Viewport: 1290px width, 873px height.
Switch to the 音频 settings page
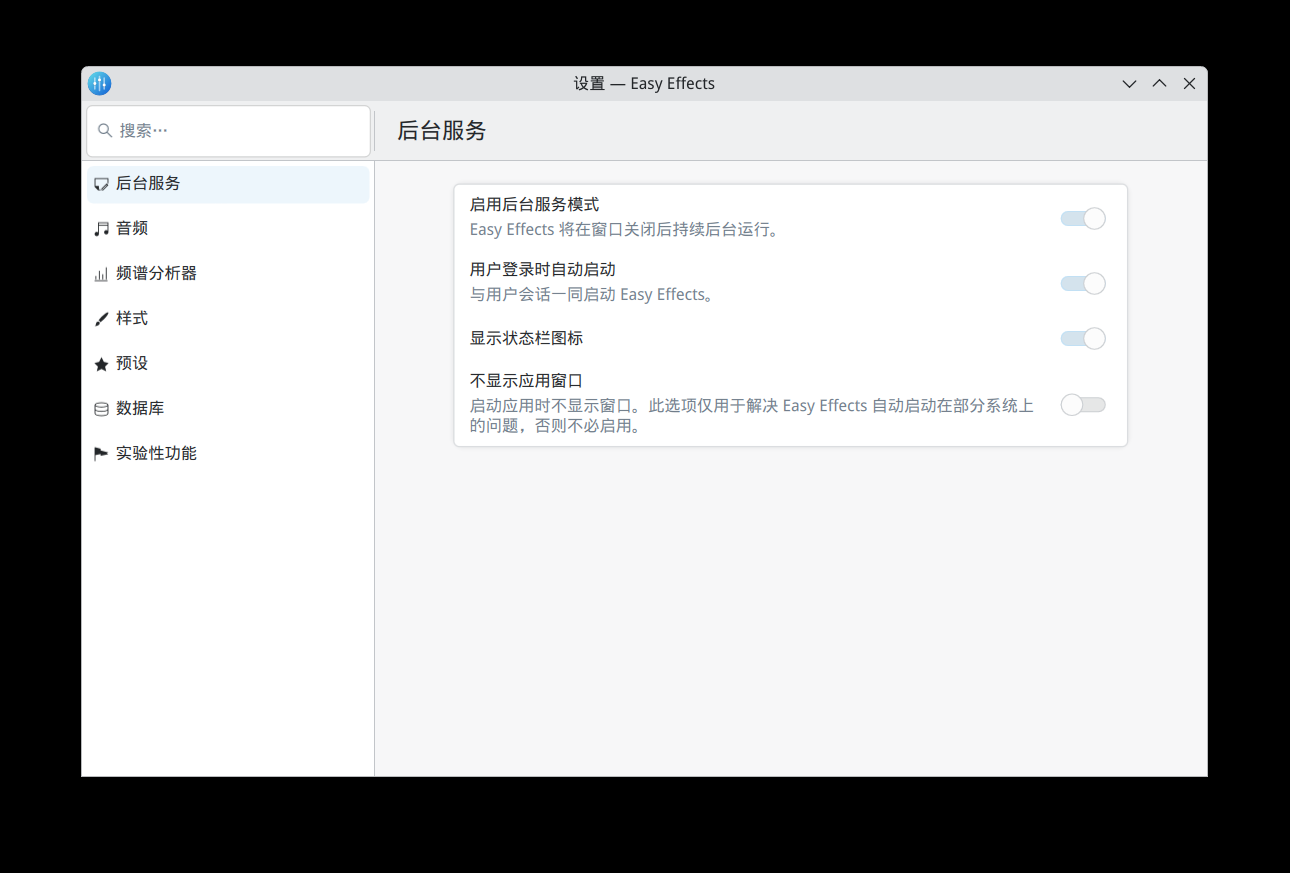pyautogui.click(x=228, y=229)
